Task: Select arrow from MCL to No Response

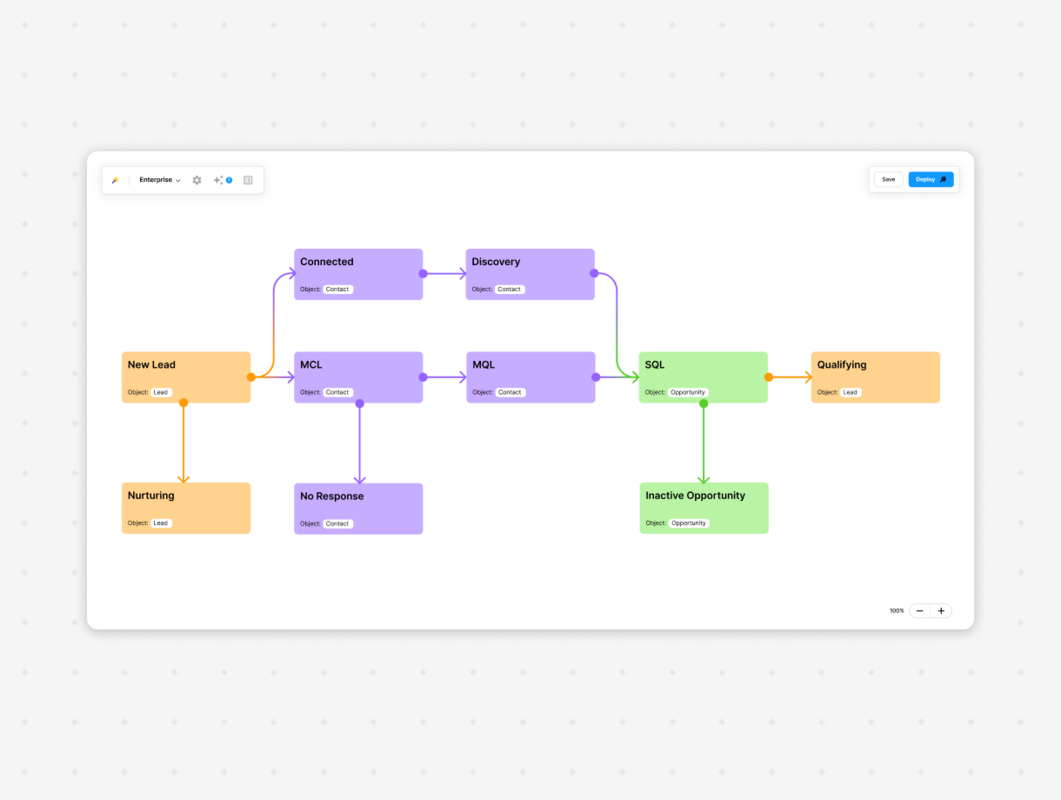Action: click(360, 445)
